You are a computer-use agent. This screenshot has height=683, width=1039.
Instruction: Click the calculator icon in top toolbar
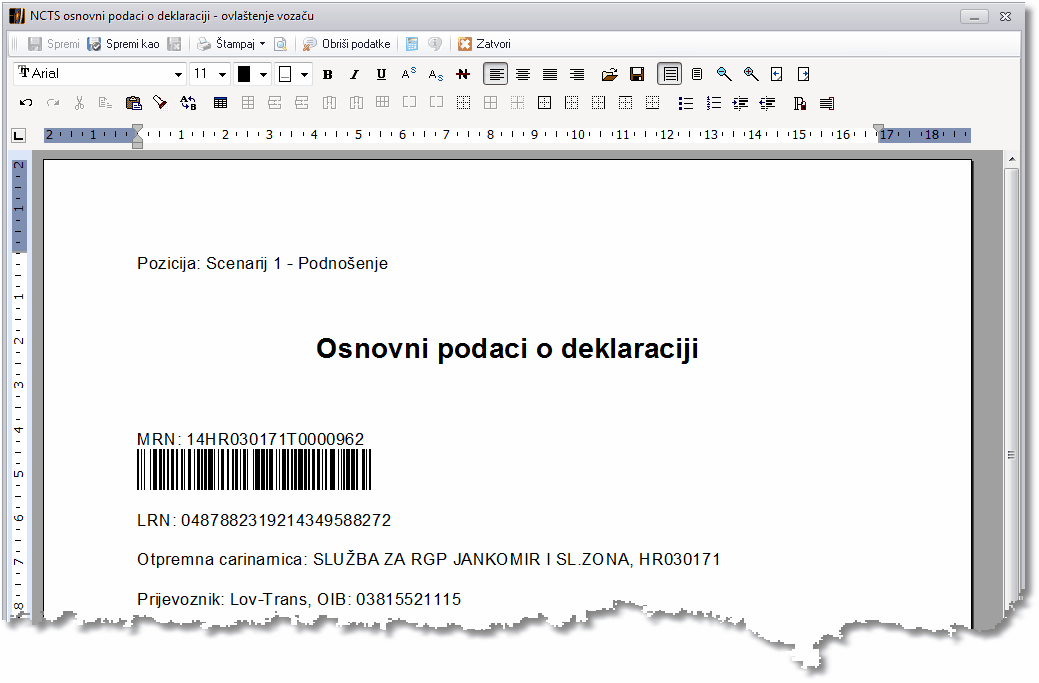tap(411, 44)
